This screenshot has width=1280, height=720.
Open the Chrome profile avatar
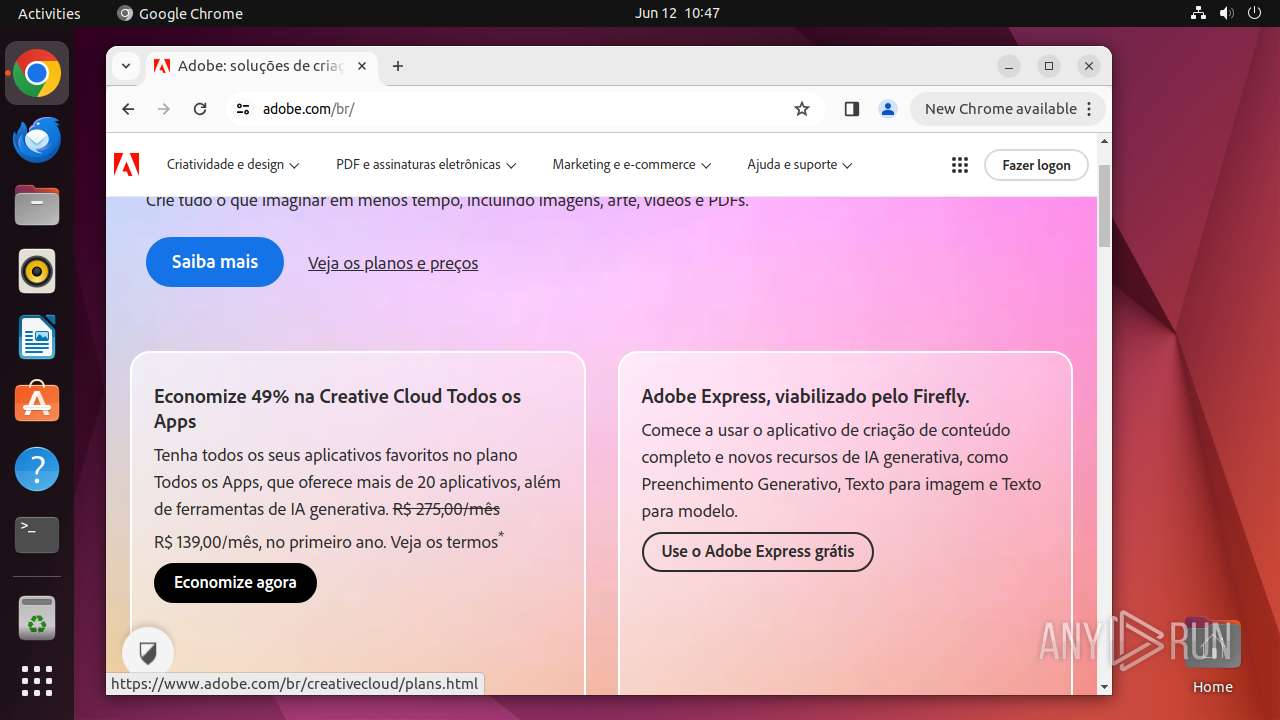(x=888, y=109)
